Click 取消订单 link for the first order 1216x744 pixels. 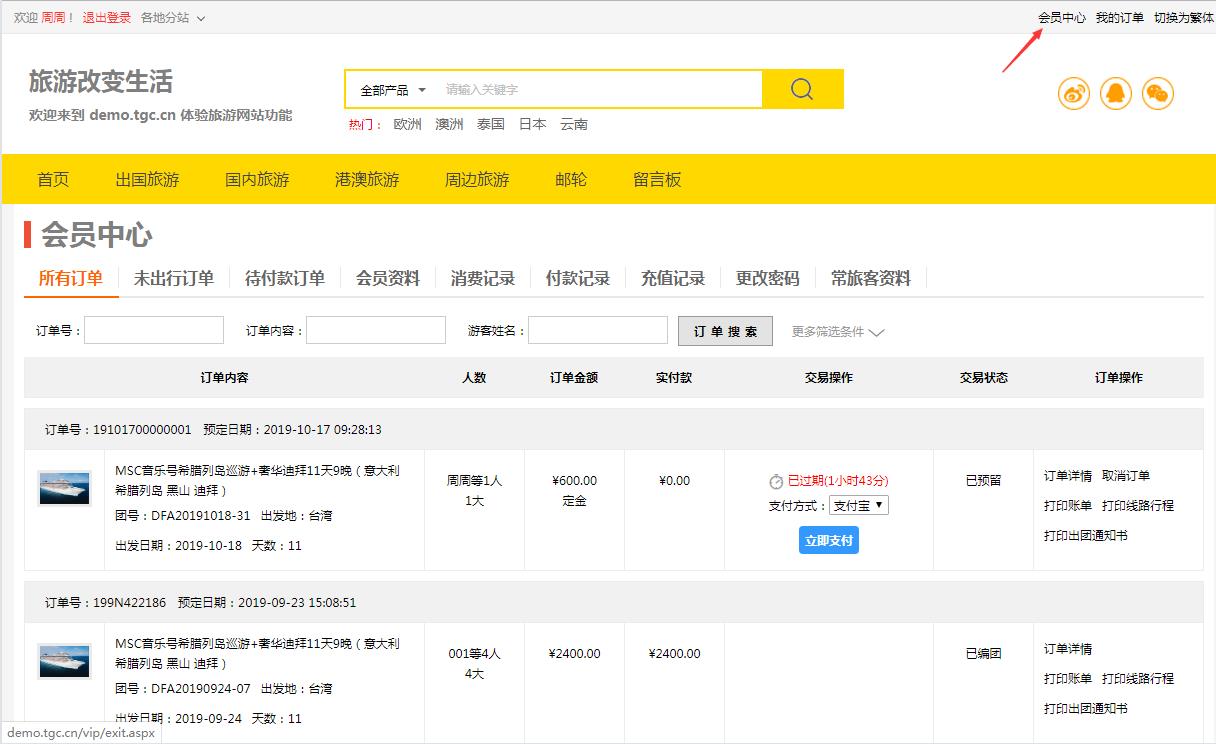1126,476
